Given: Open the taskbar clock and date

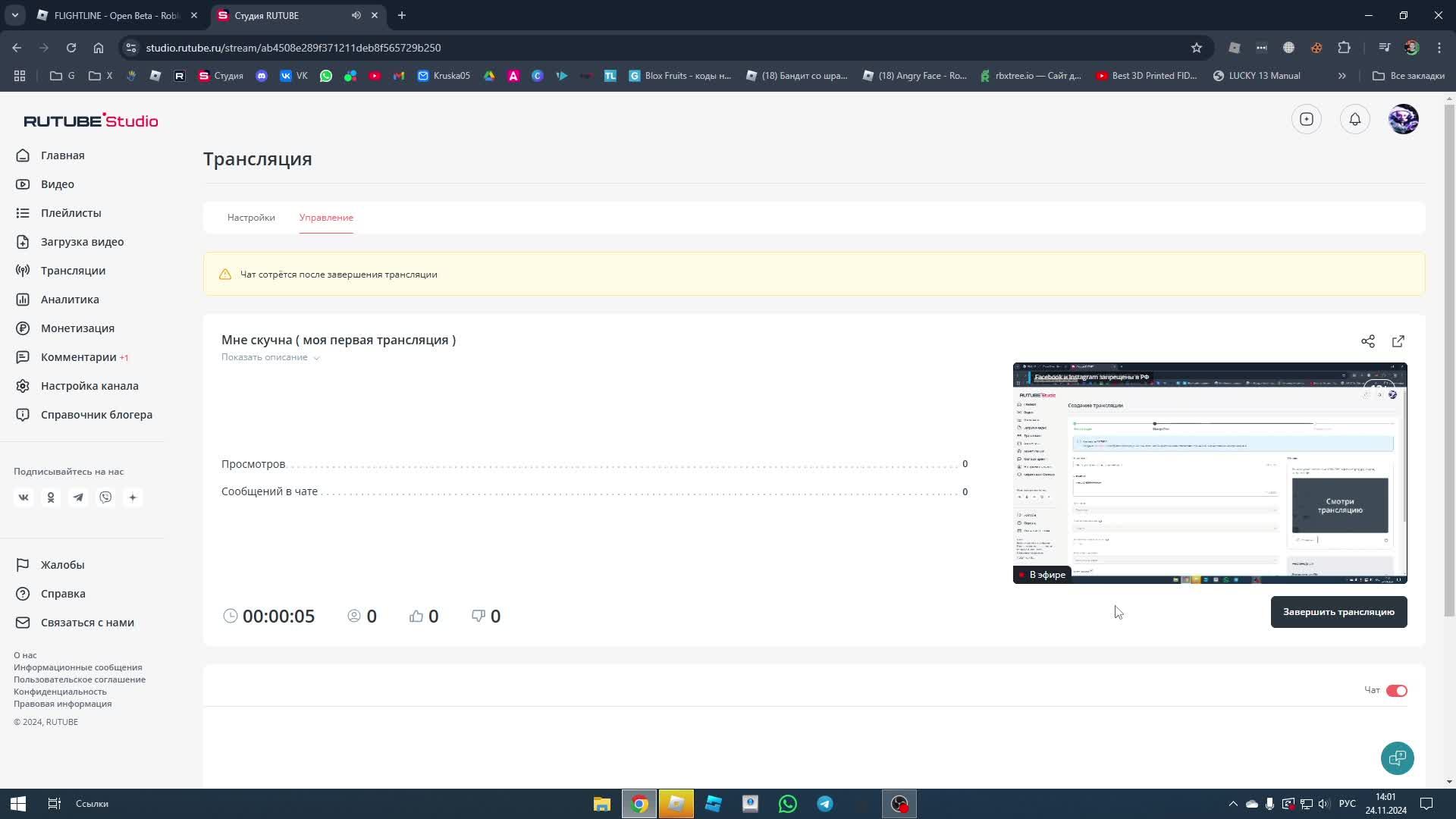Looking at the screenshot, I should tap(1386, 804).
